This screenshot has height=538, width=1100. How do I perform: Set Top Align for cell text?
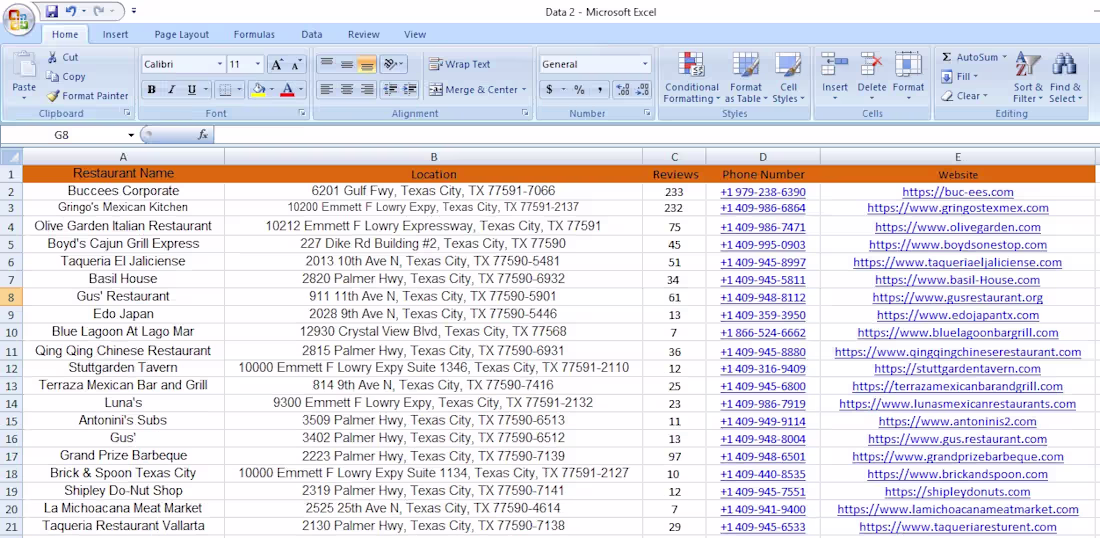pyautogui.click(x=326, y=64)
